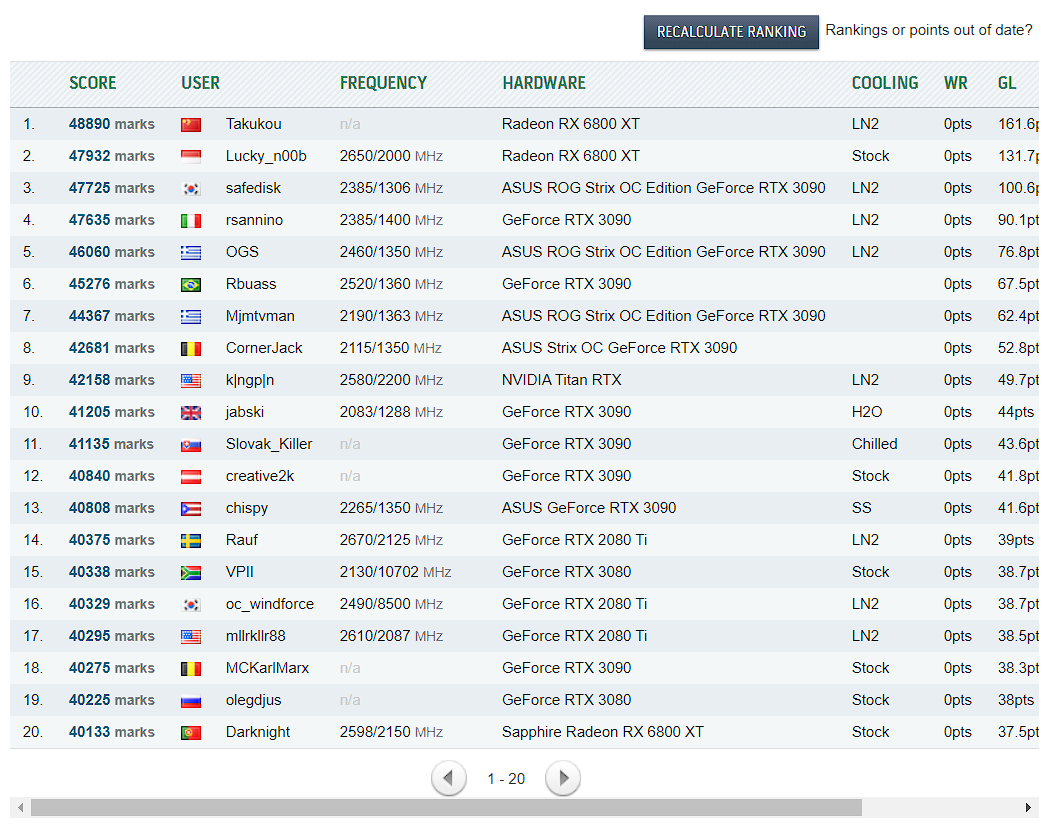Click hardware Sapphire Radeon RX 6800 XT
The width and height of the screenshot is (1046, 827).
(602, 732)
